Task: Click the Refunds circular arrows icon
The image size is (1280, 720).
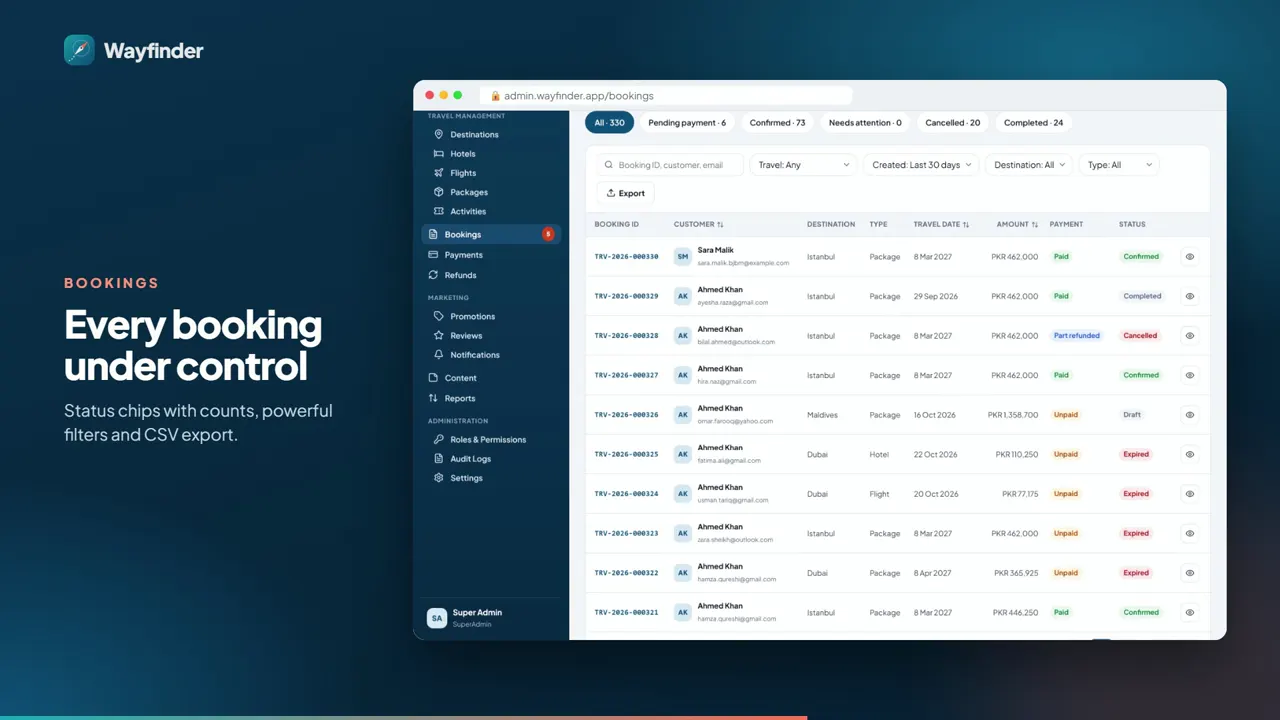Action: [x=433, y=275]
